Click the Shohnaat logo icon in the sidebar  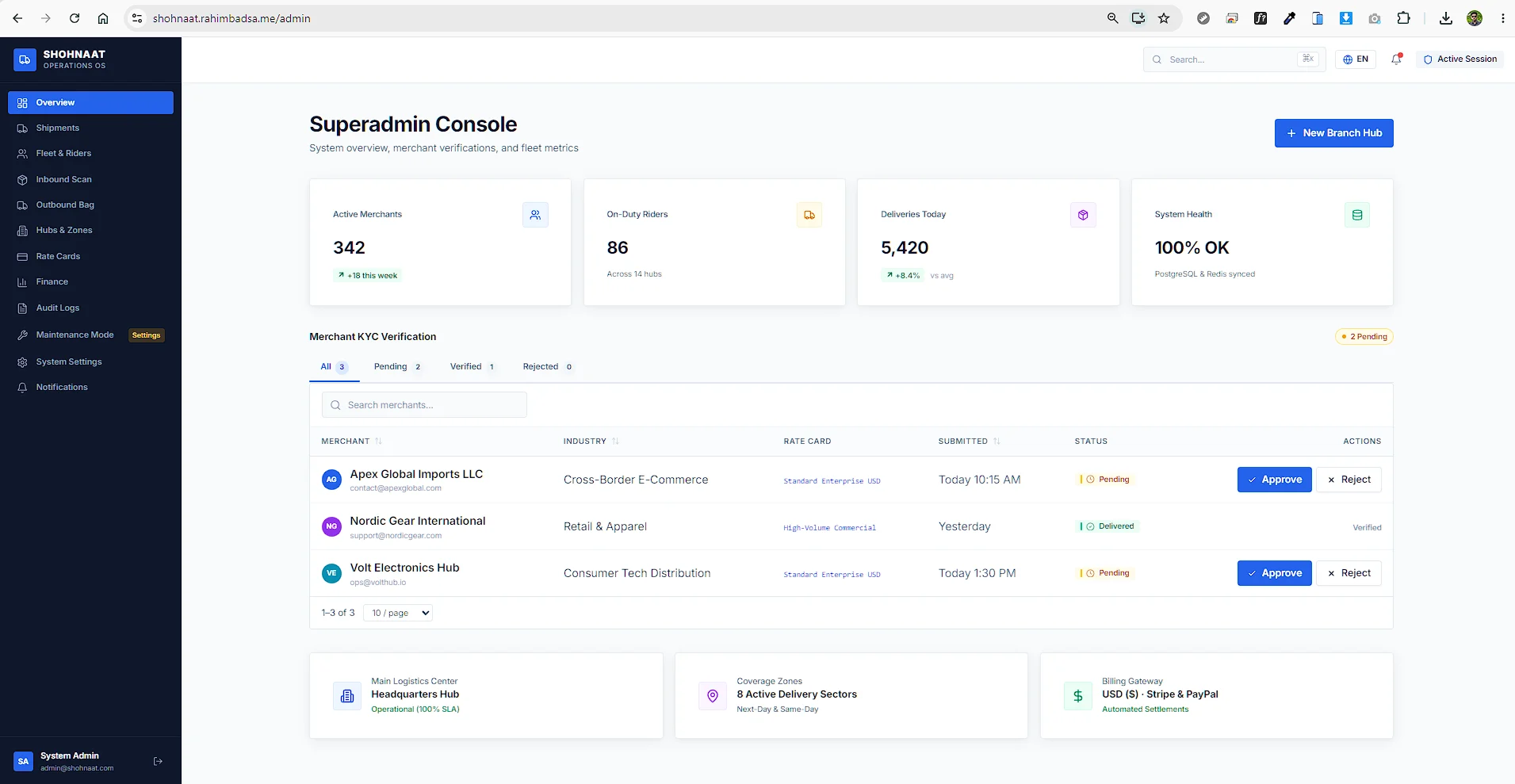pos(25,59)
